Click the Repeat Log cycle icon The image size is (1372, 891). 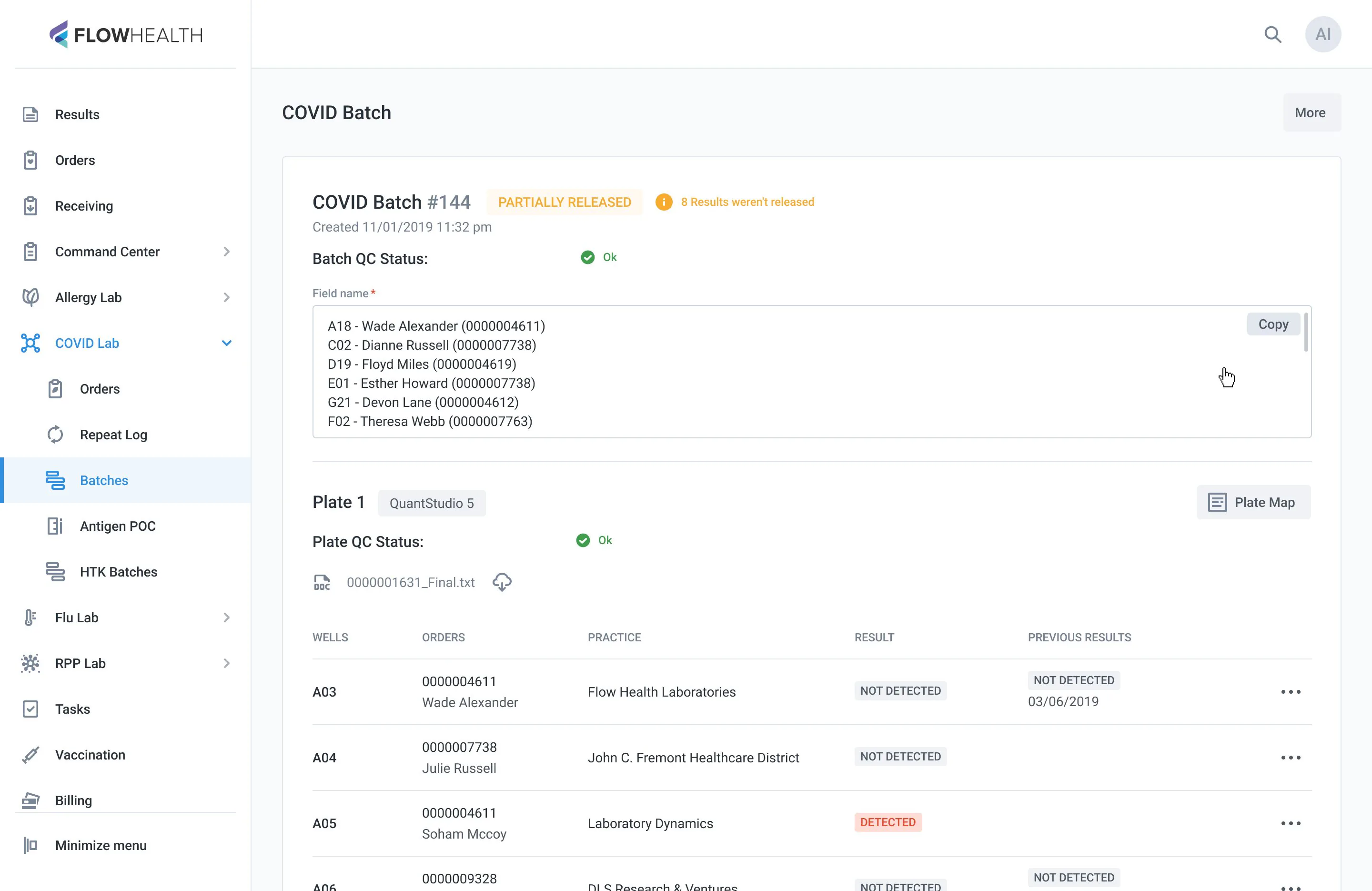[55, 435]
